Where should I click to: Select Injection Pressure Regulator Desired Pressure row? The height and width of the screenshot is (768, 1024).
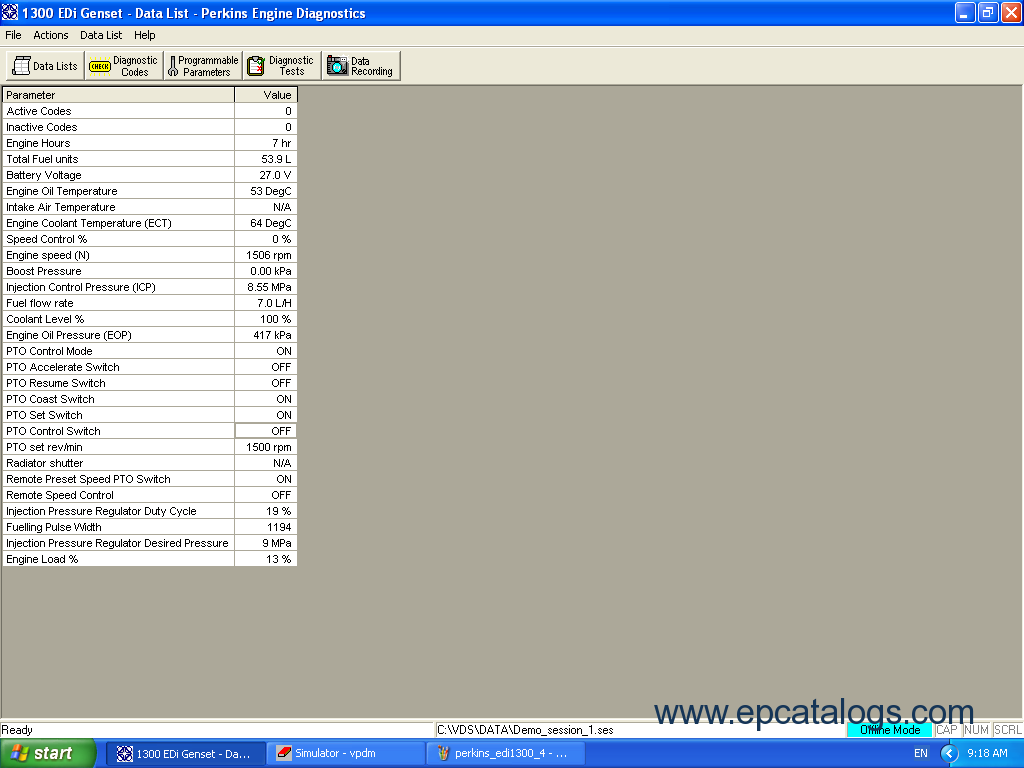(x=150, y=543)
